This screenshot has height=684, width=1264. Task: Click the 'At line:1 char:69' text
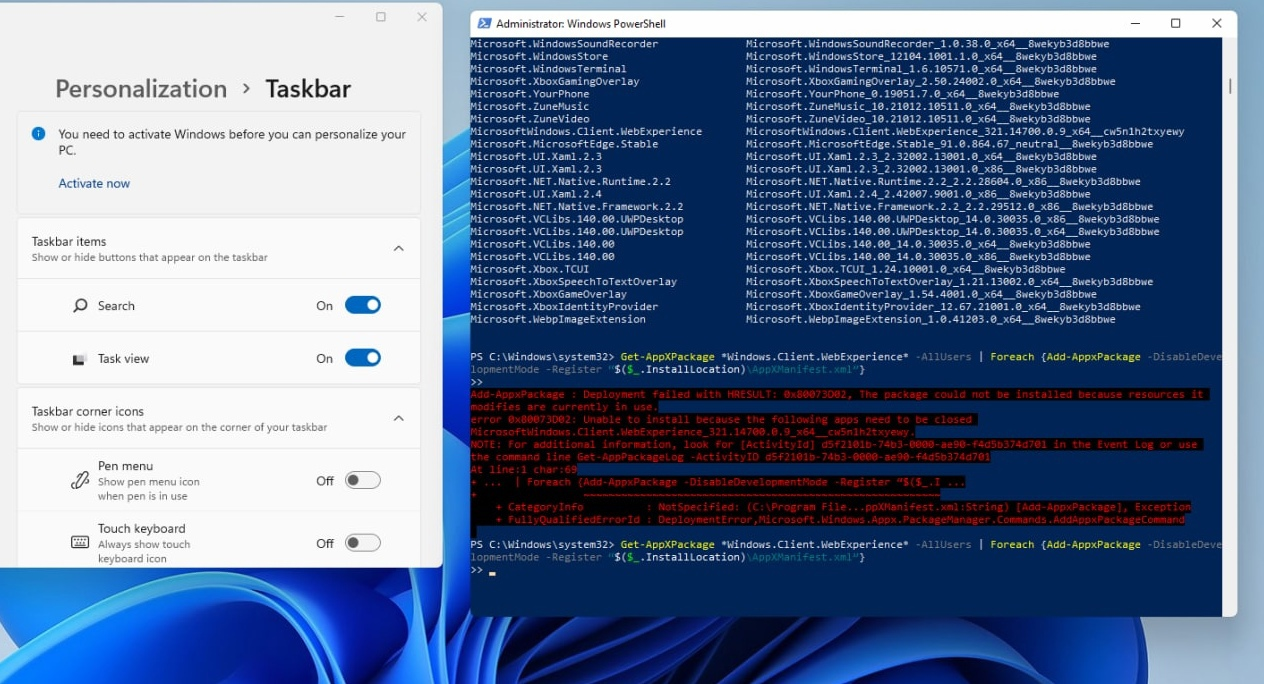[523, 469]
